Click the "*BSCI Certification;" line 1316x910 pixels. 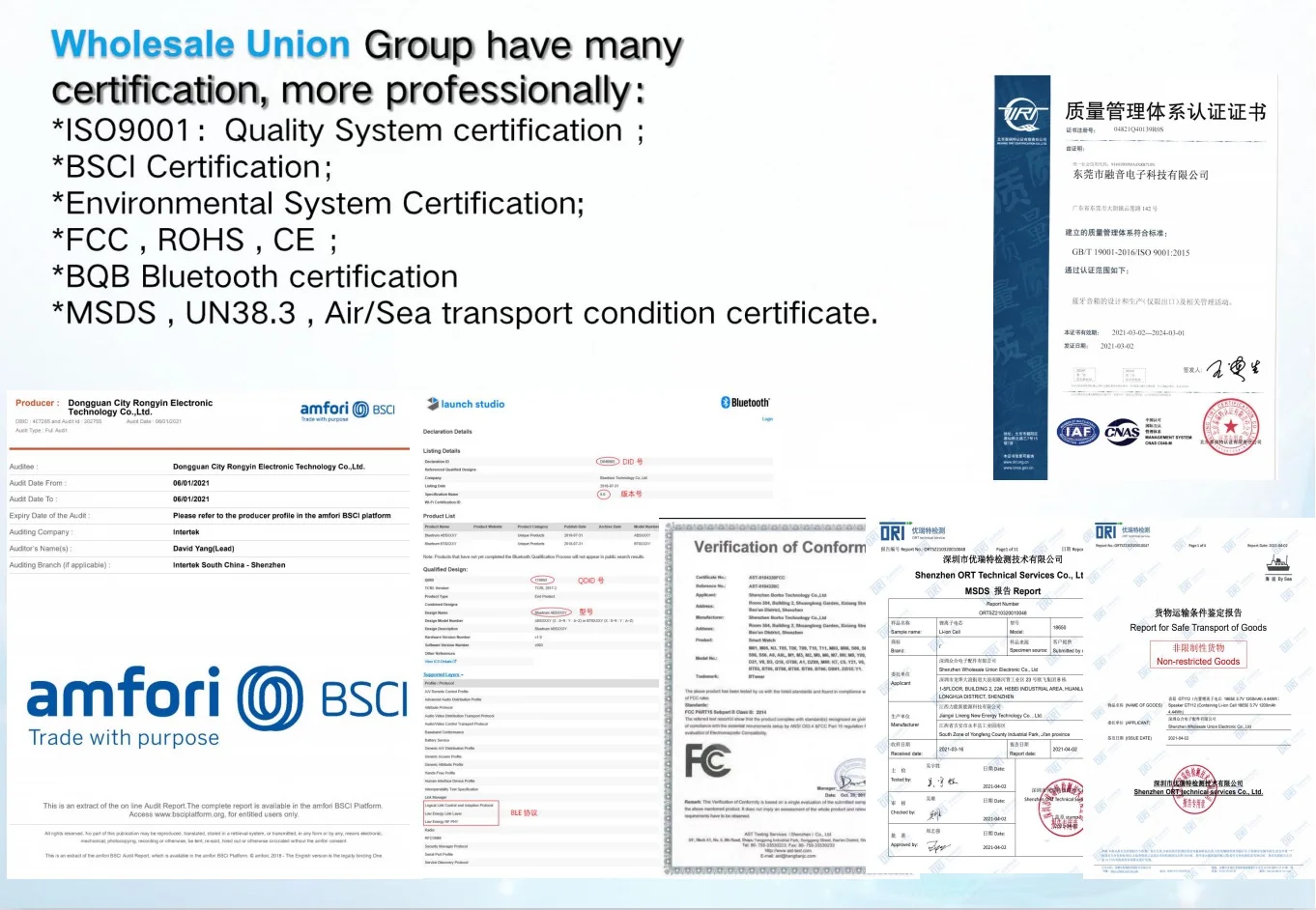click(191, 167)
